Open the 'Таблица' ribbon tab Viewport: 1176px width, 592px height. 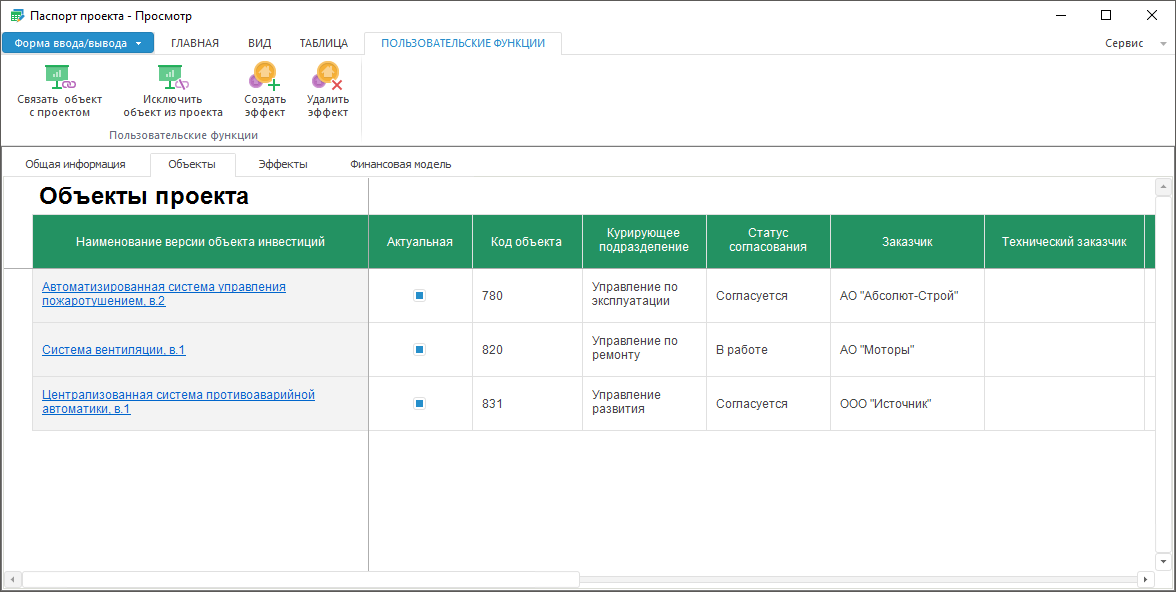(x=324, y=43)
